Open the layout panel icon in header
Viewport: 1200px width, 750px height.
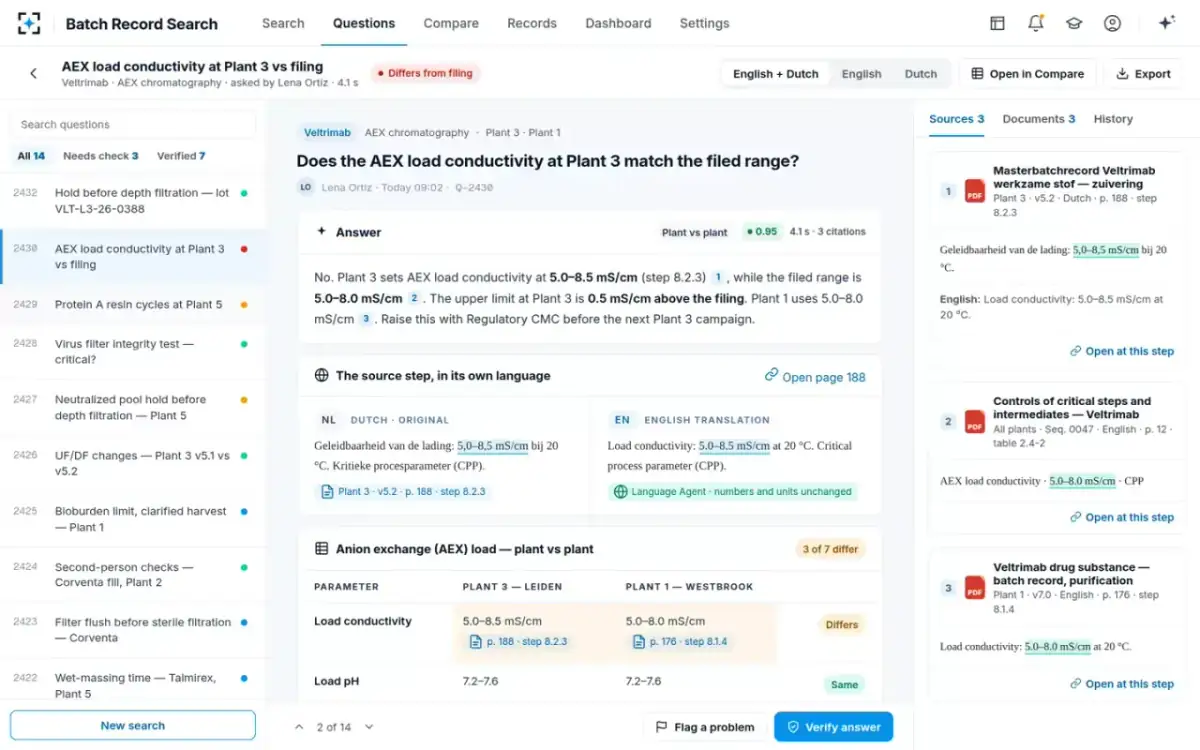997,23
